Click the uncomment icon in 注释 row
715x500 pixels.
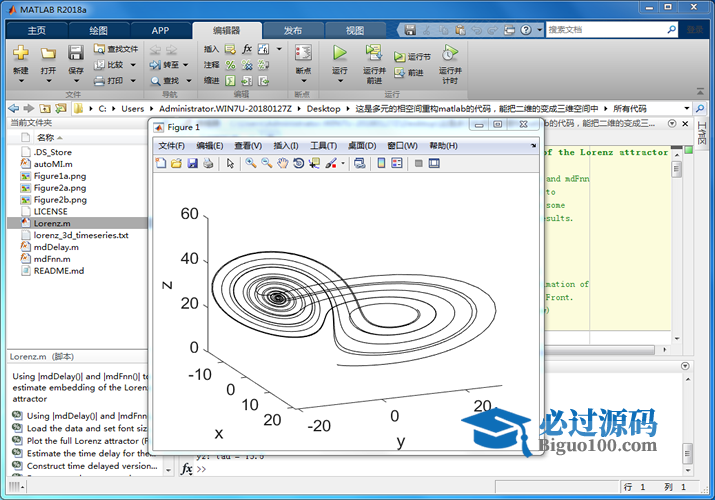pyautogui.click(x=247, y=65)
